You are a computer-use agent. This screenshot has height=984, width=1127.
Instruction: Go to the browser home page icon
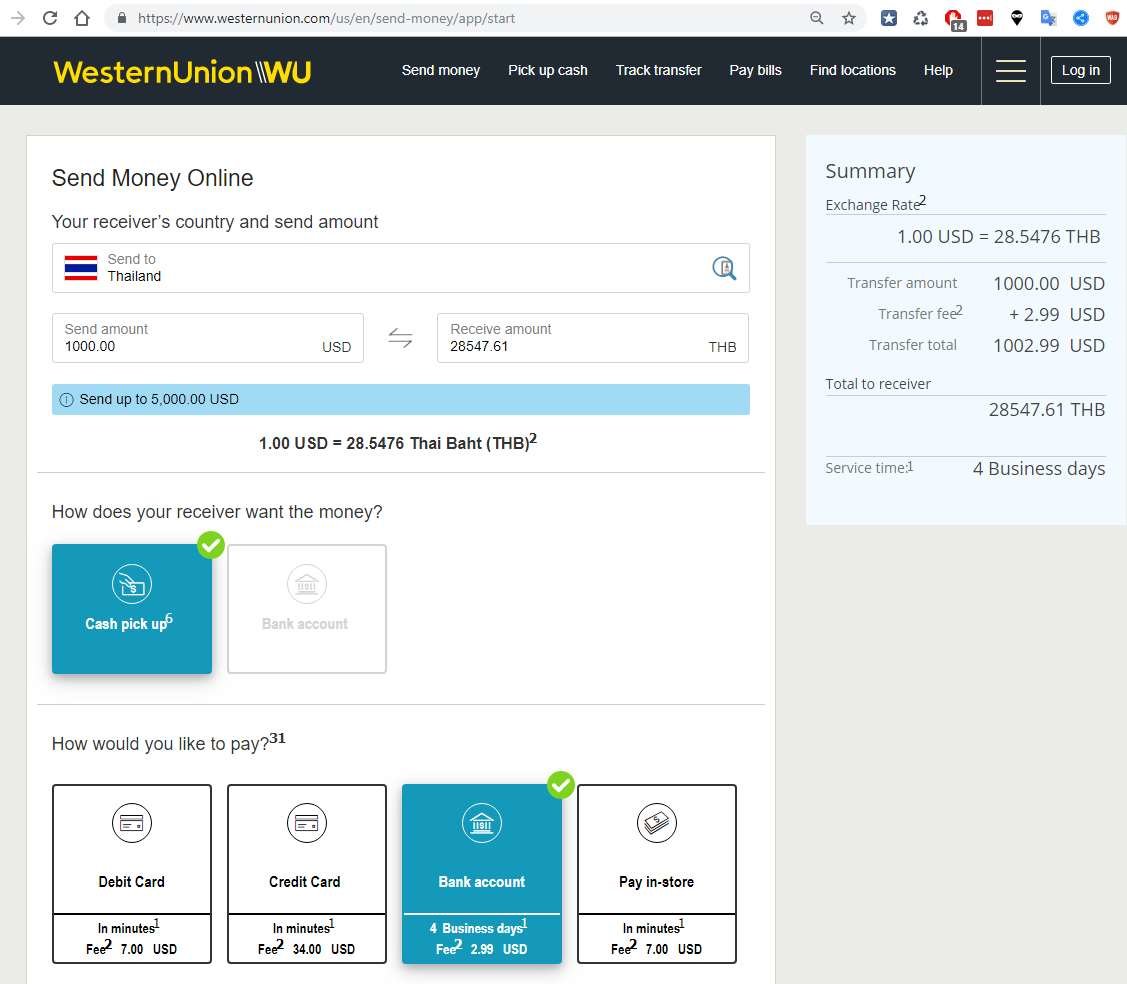pyautogui.click(x=82, y=18)
